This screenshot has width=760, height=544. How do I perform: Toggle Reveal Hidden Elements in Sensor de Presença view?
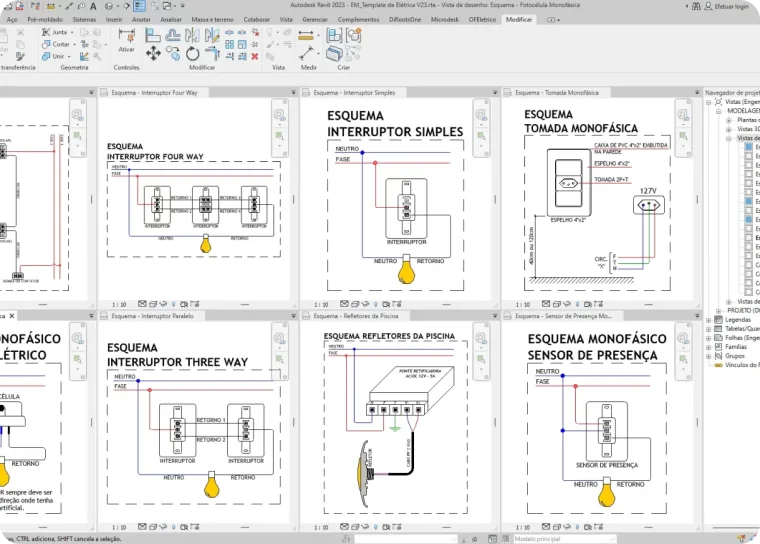tap(578, 527)
